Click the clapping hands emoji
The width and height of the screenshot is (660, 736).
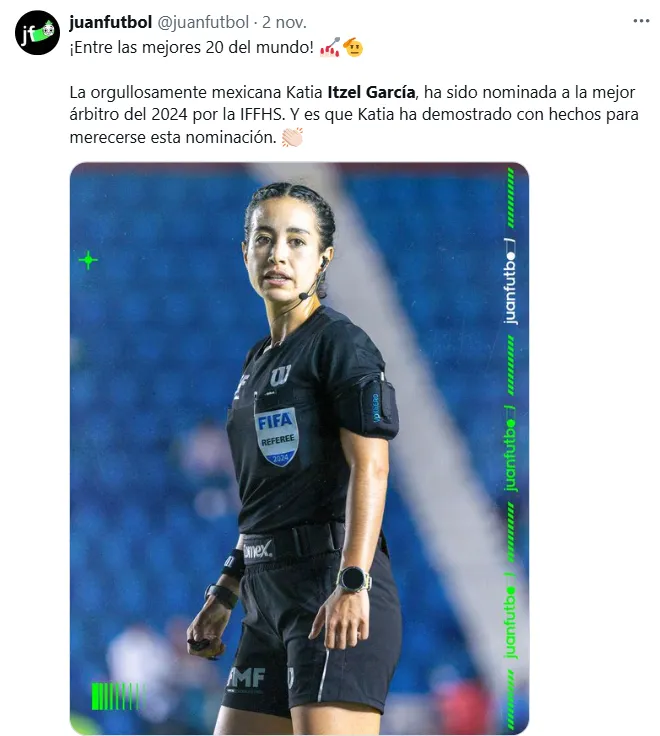point(292,138)
